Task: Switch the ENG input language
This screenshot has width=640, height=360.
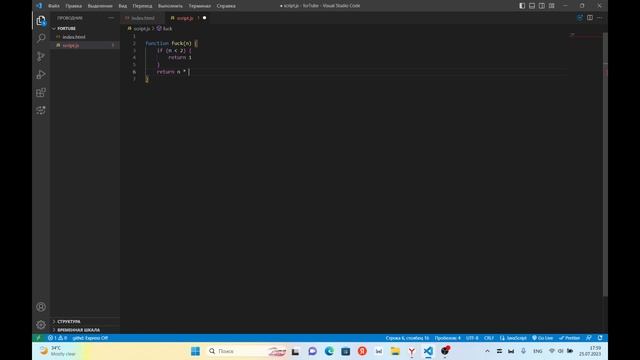Action: click(x=538, y=351)
